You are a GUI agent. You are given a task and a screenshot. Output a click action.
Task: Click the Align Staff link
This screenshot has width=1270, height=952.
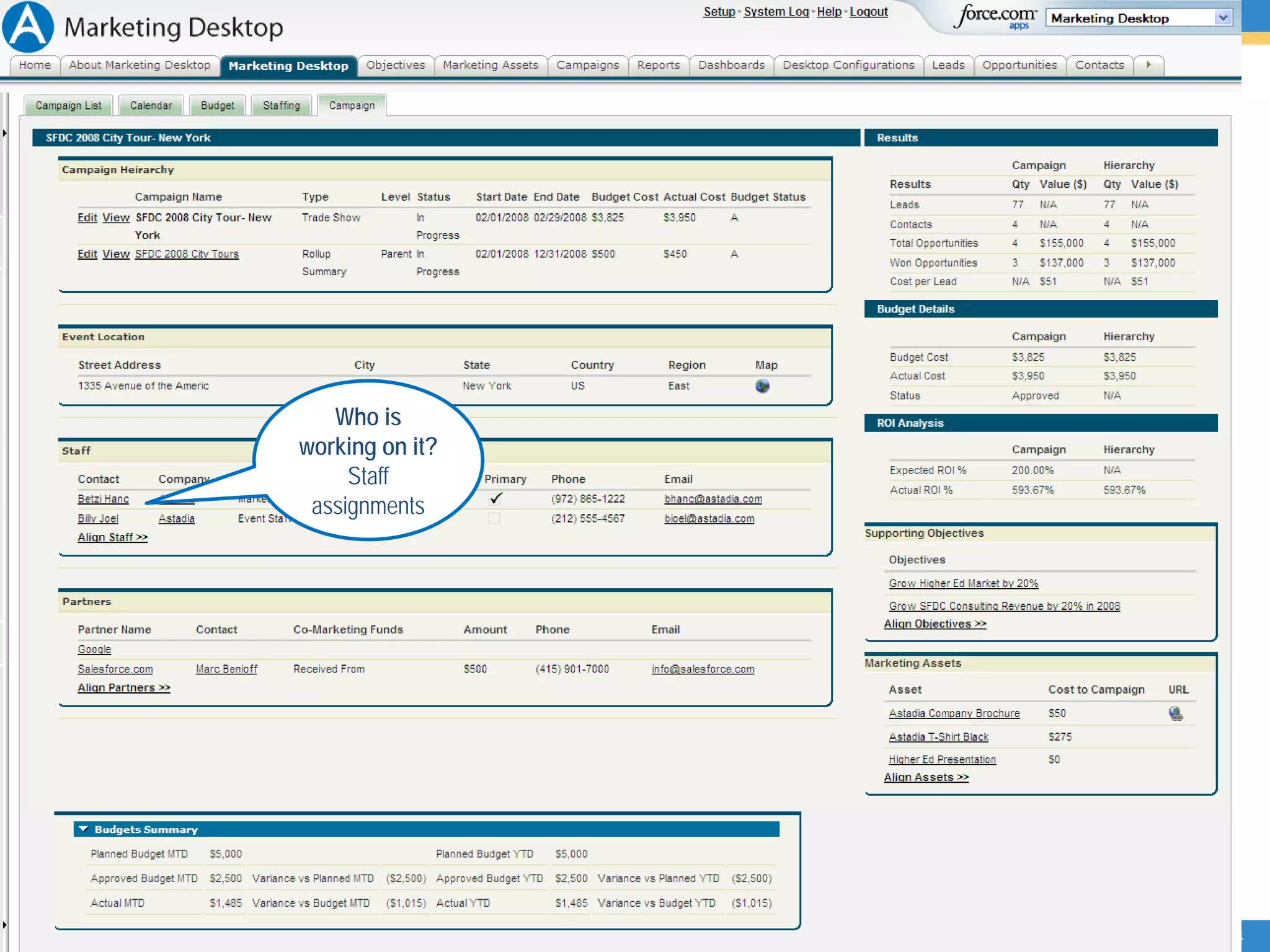point(112,537)
